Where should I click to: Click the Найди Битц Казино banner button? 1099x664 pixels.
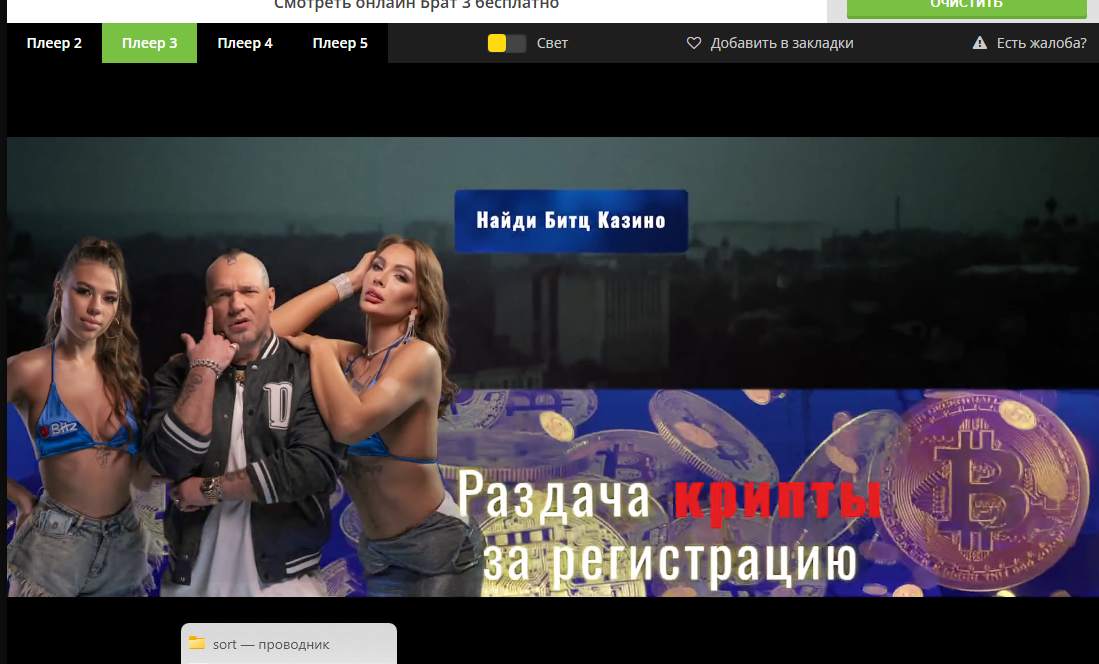pos(571,221)
